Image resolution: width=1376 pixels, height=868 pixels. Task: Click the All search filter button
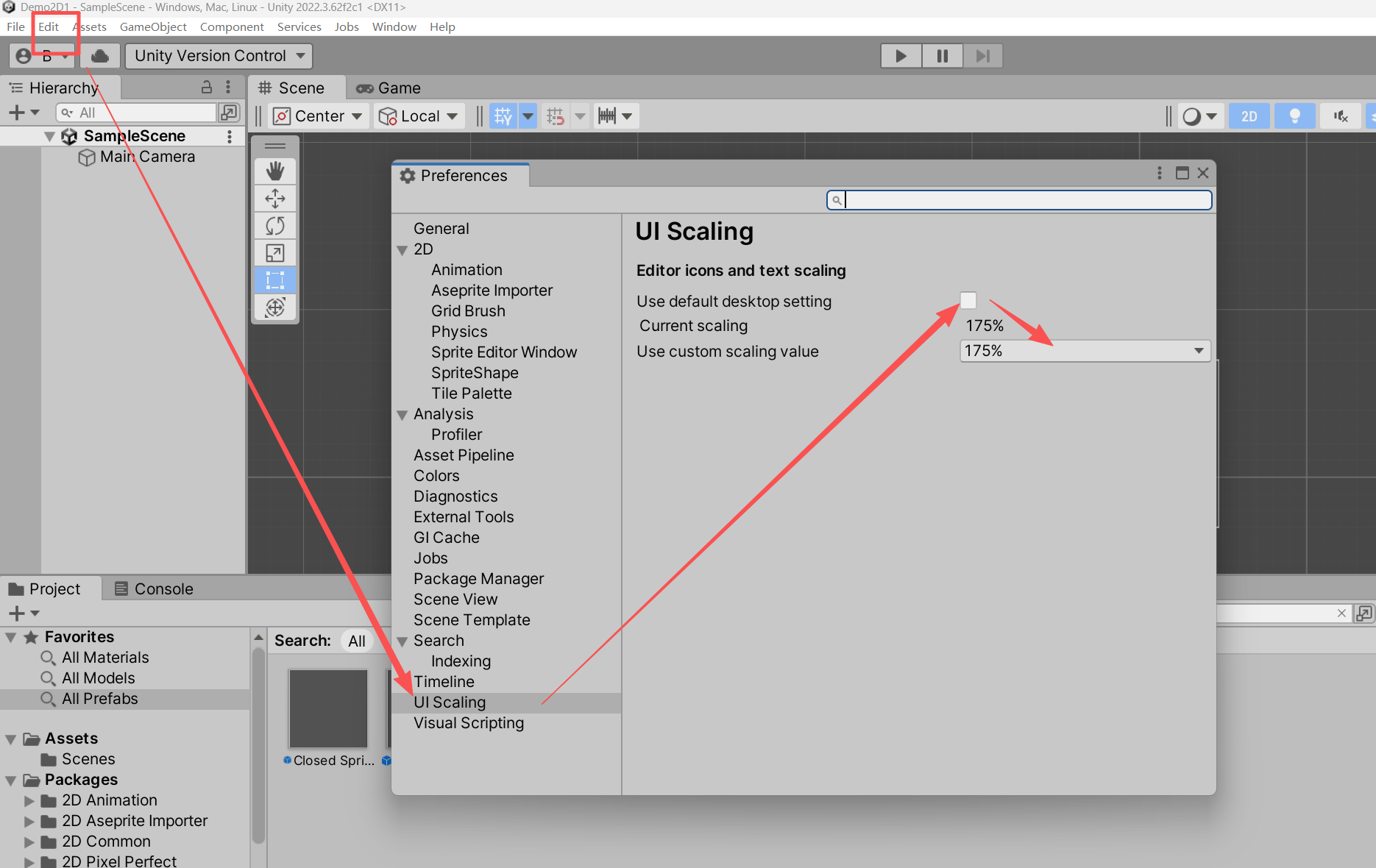pos(357,641)
